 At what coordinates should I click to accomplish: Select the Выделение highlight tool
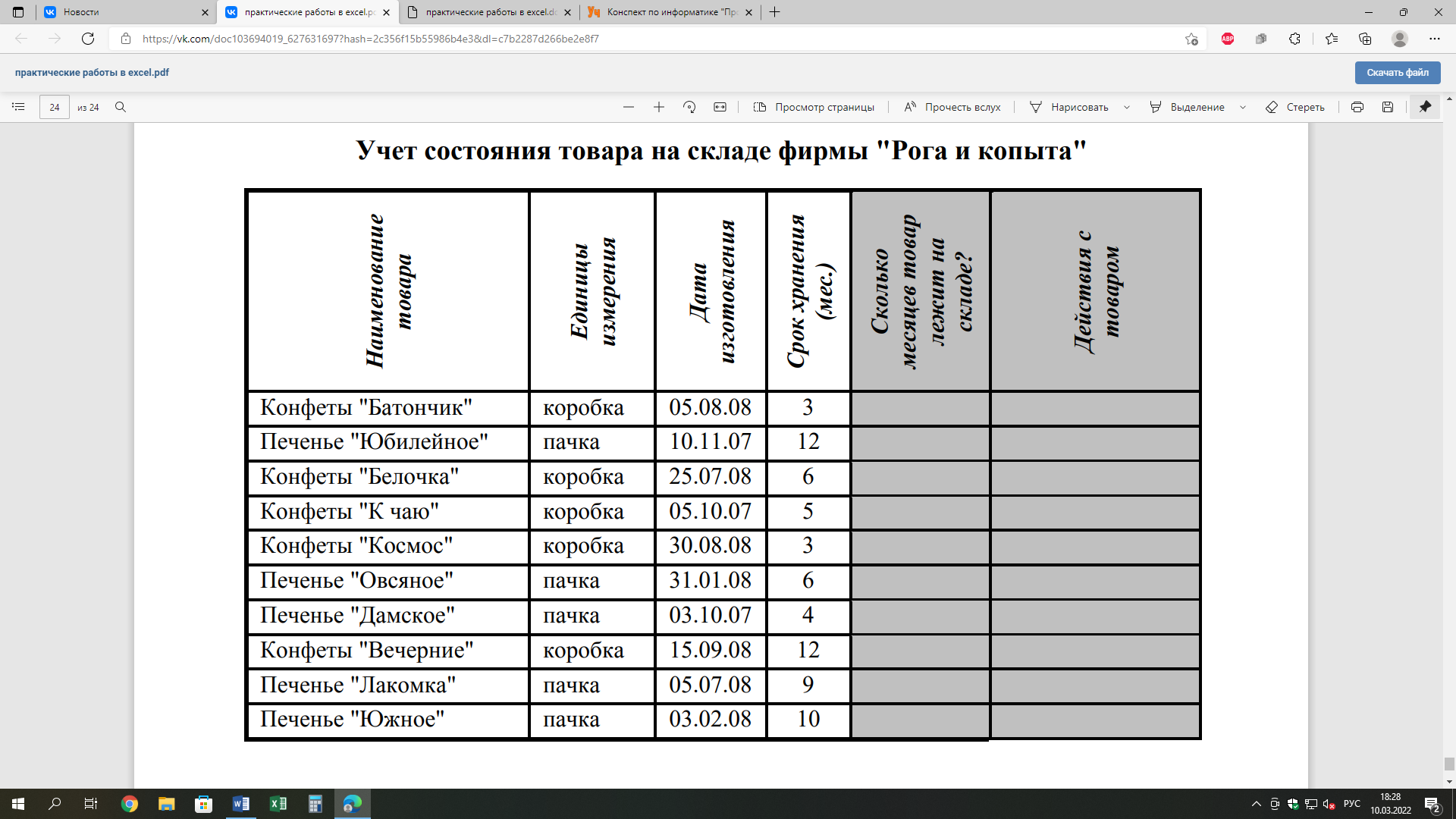(x=1187, y=107)
